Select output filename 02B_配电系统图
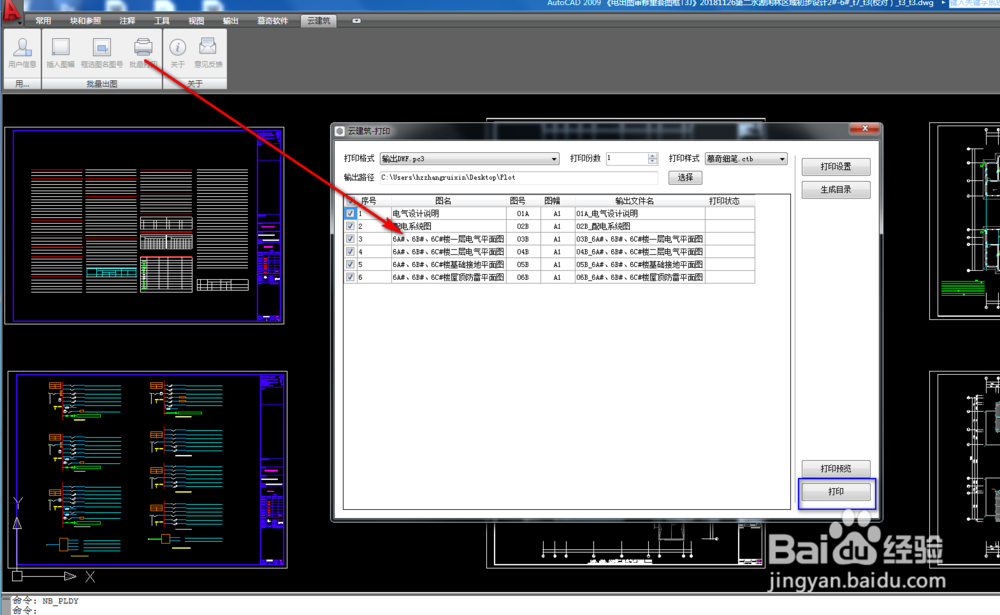Viewport: 1000px width, 615px height. [640, 226]
